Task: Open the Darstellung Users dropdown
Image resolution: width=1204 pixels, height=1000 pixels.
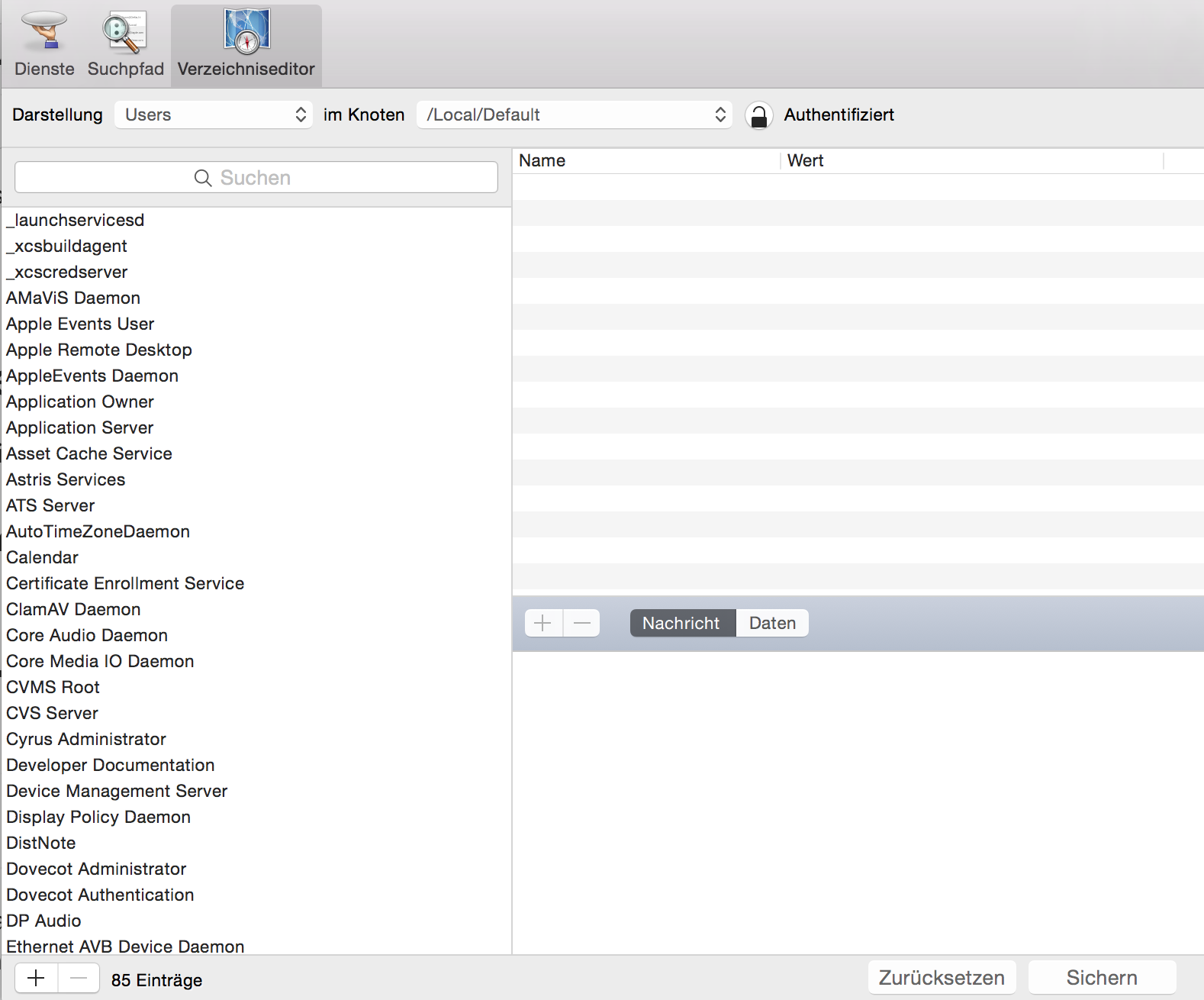Action: 214,115
